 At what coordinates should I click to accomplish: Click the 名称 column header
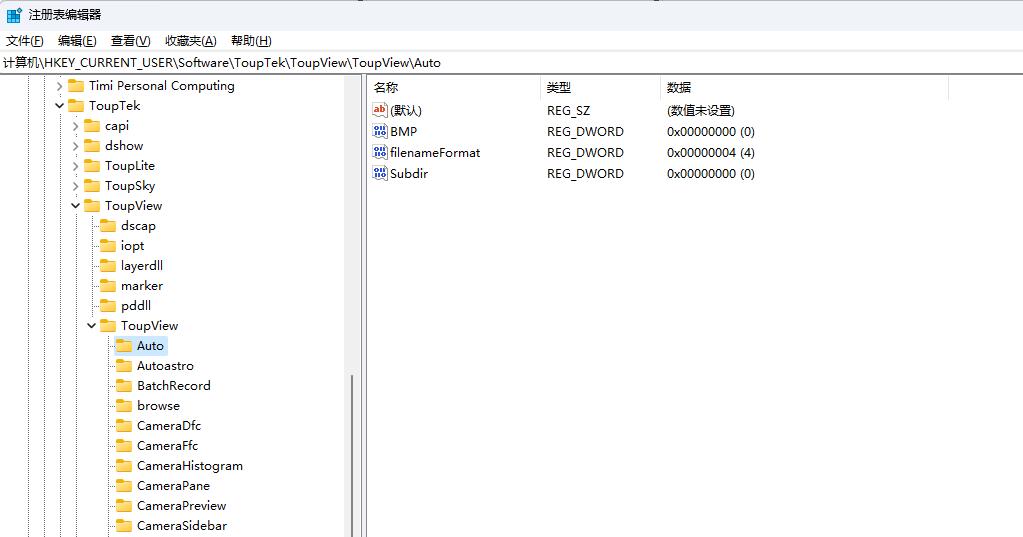point(386,88)
